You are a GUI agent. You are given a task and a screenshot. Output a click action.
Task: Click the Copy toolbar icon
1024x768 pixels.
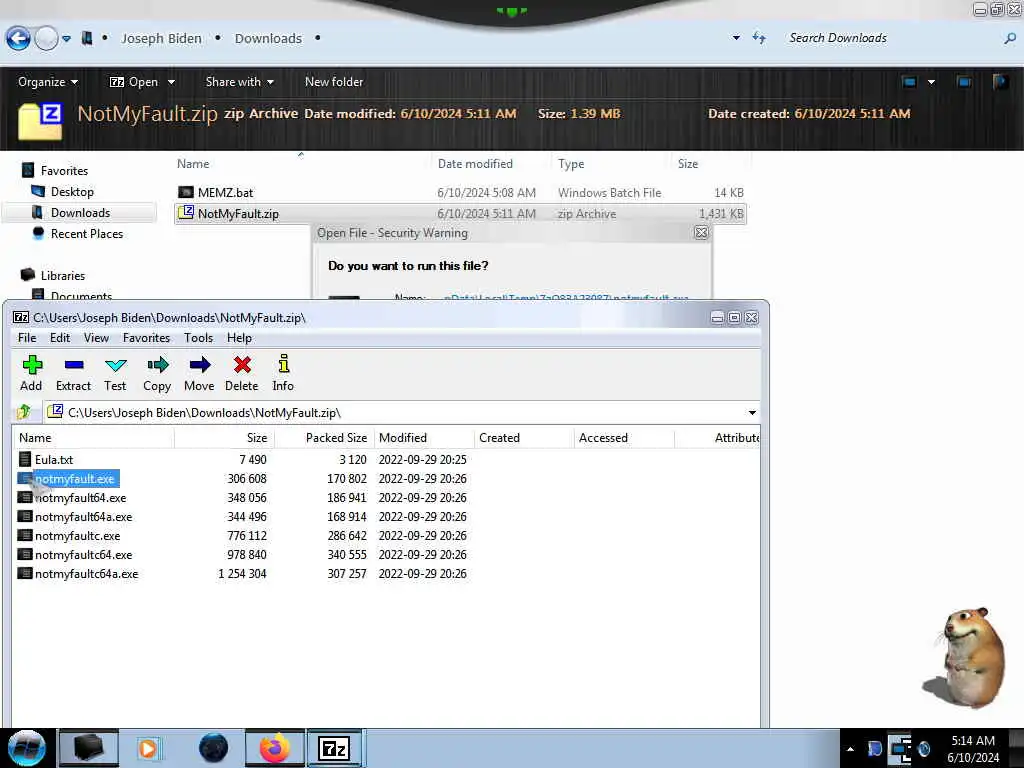(x=157, y=373)
